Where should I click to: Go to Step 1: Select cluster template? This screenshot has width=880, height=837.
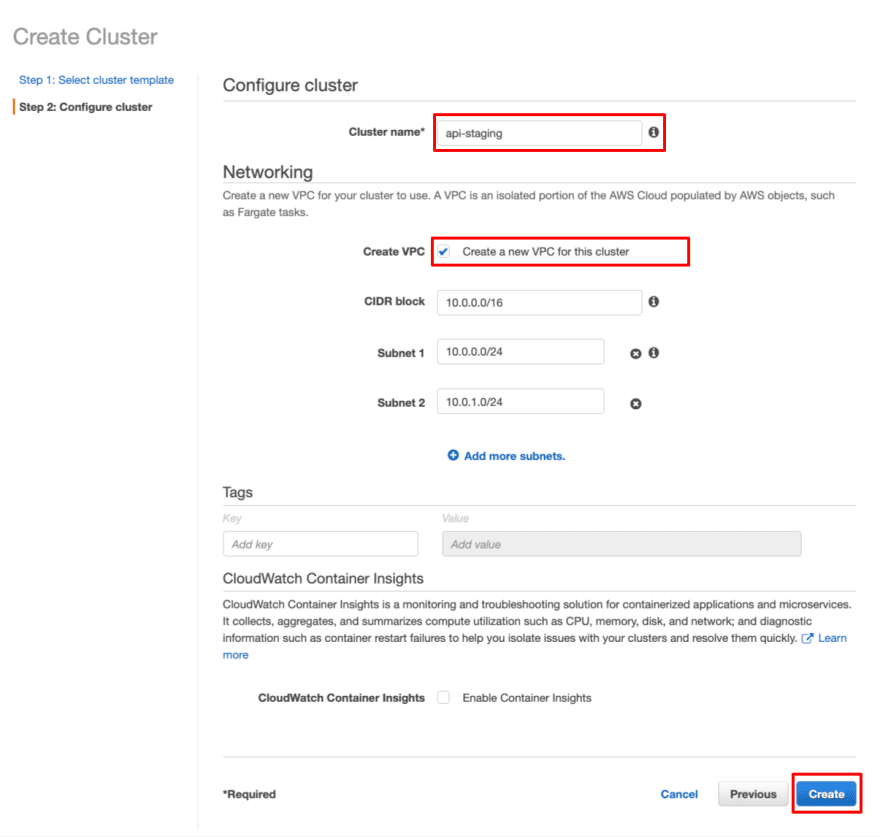click(x=97, y=80)
